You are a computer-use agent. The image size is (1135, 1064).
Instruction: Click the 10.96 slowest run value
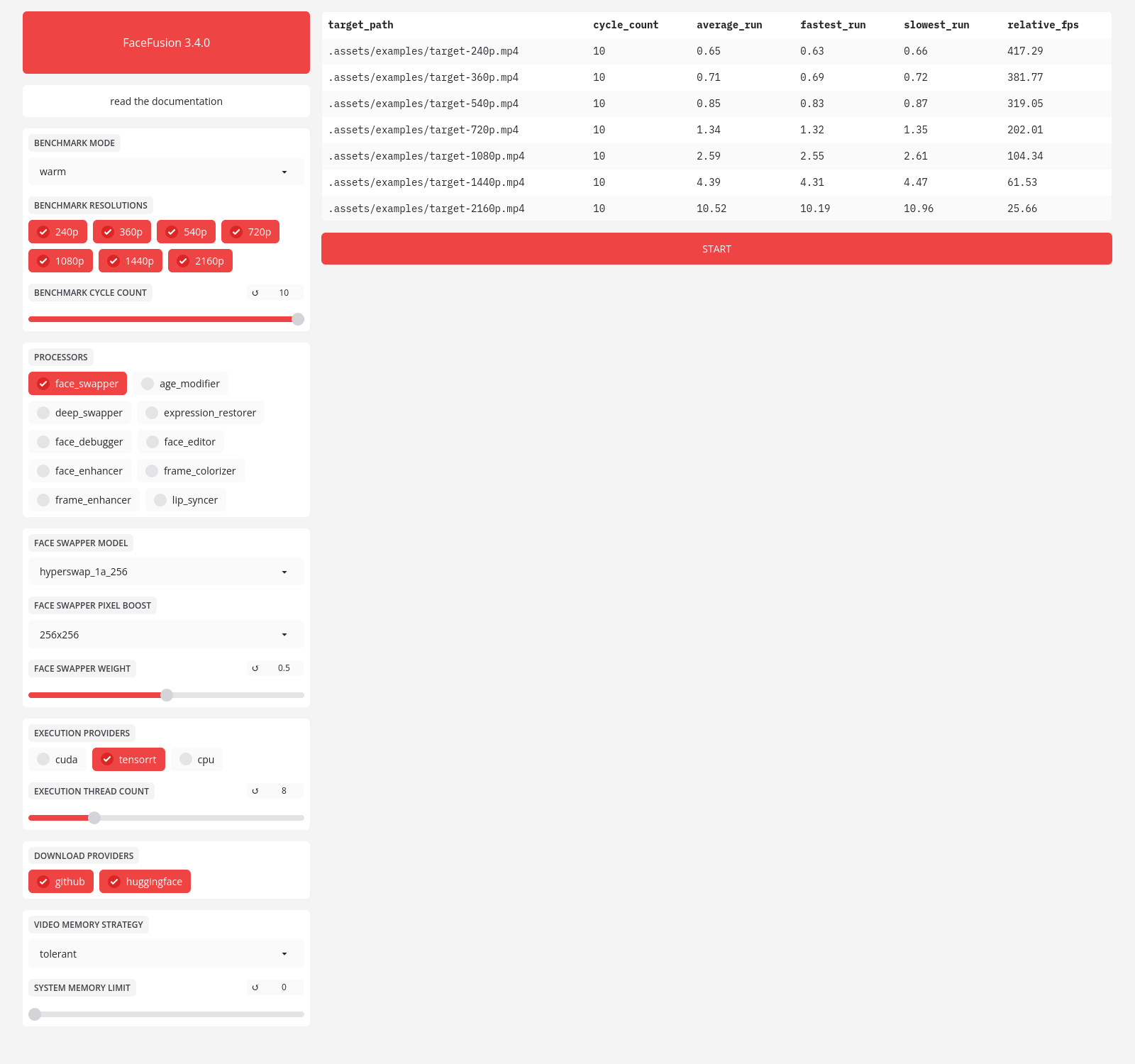click(919, 209)
